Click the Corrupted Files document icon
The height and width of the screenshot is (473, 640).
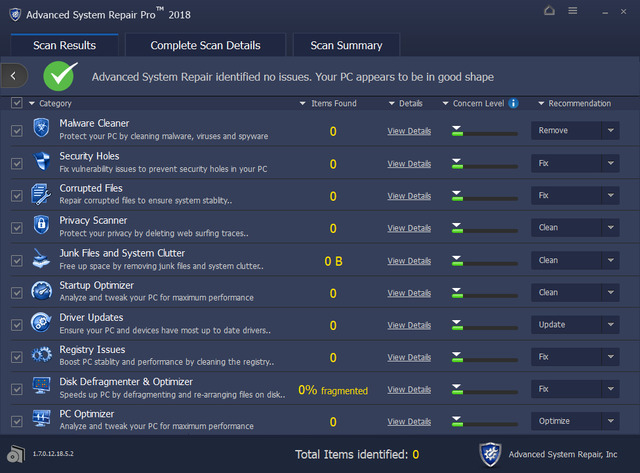[x=42, y=195]
